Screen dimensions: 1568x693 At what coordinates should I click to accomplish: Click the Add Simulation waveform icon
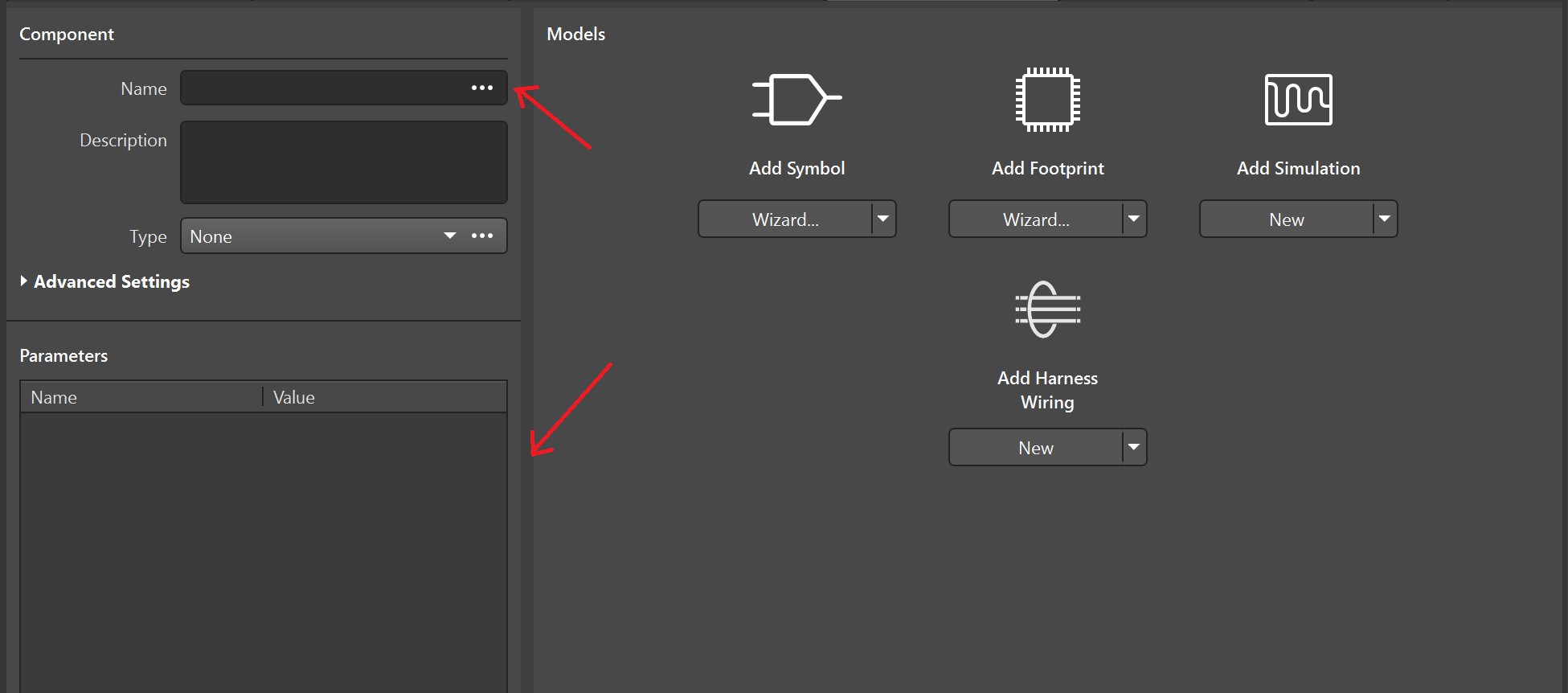1298,100
